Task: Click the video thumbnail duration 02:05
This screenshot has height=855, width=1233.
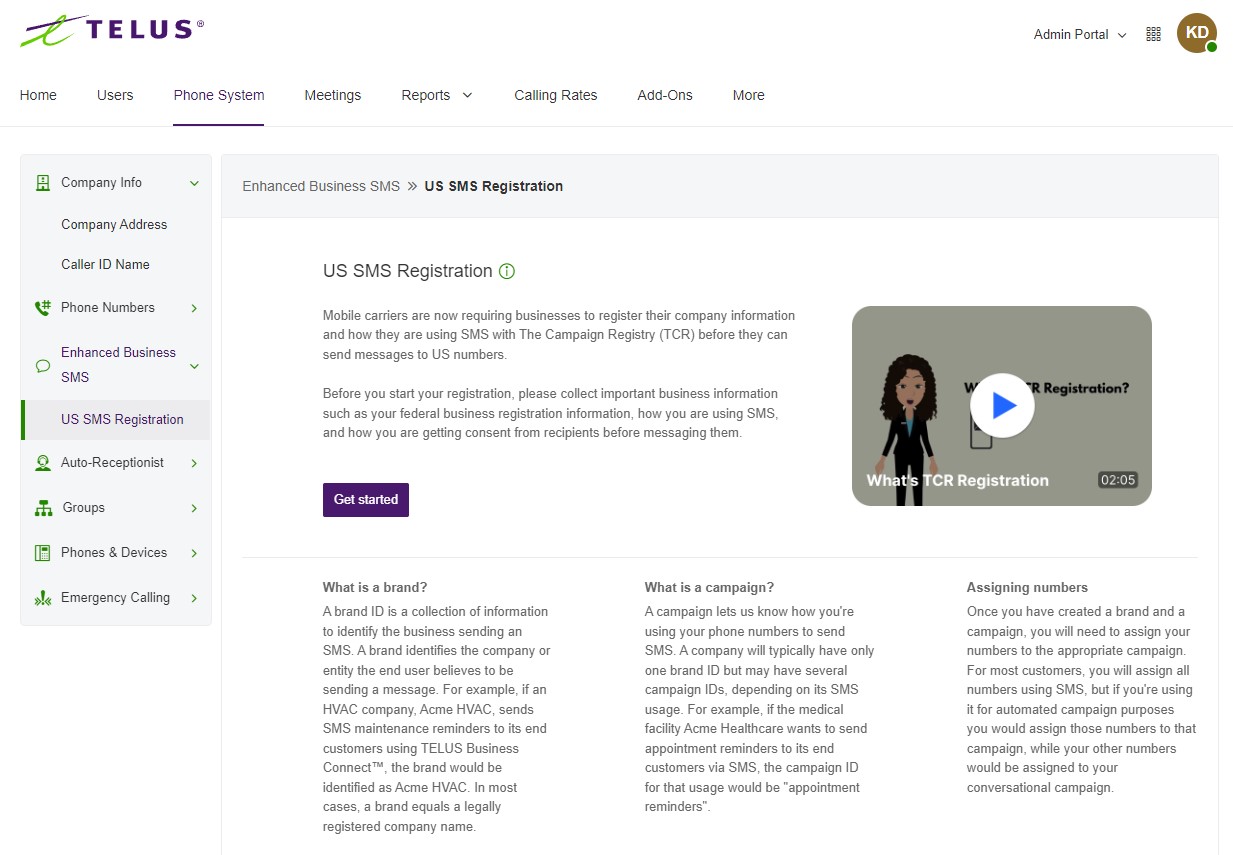Action: pyautogui.click(x=1118, y=480)
